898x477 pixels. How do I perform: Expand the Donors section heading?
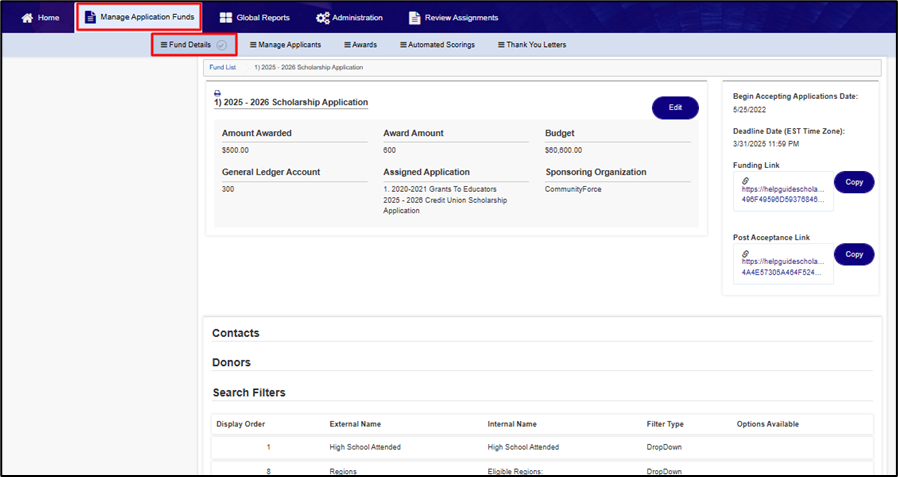(231, 362)
